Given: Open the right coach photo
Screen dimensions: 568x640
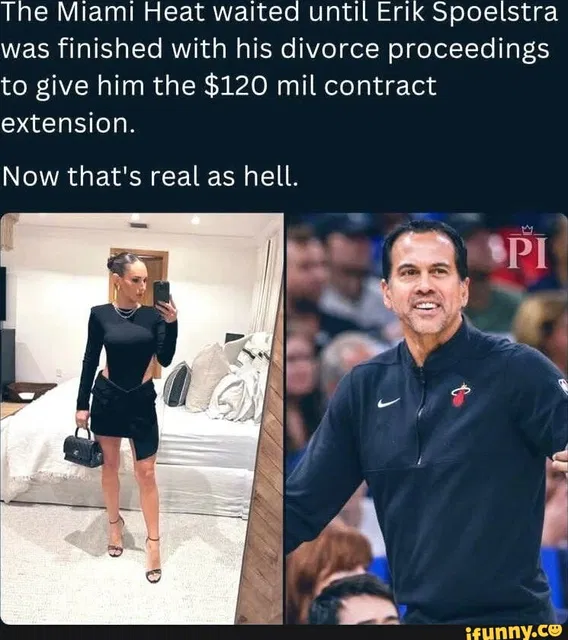Looking at the screenshot, I should [427, 418].
